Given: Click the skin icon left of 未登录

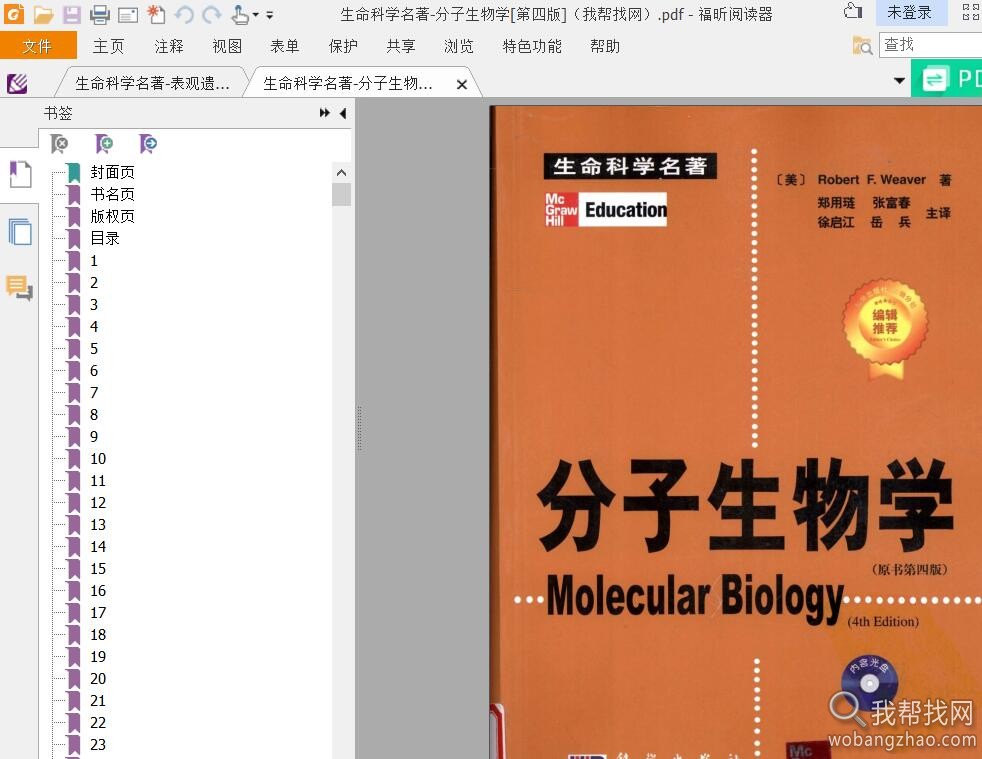Looking at the screenshot, I should 853,11.
